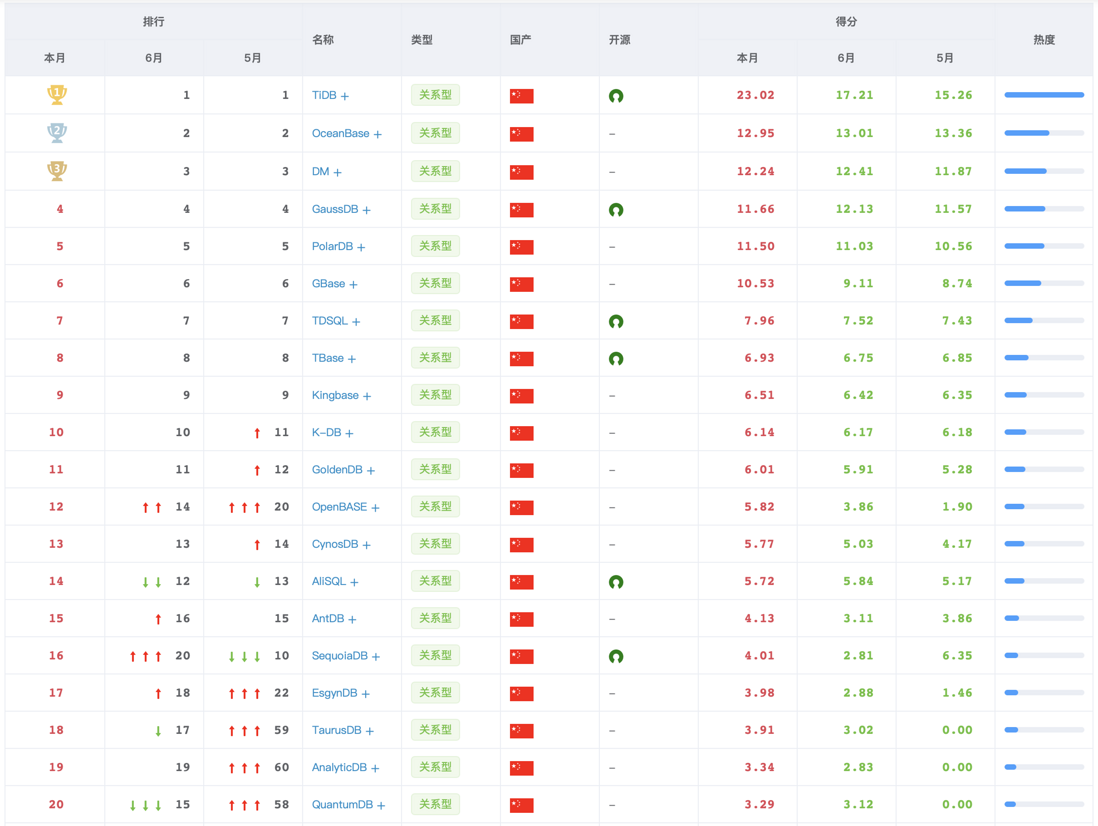Image resolution: width=1098 pixels, height=826 pixels.
Task: Click the GoldenDB database link
Action: [343, 470]
